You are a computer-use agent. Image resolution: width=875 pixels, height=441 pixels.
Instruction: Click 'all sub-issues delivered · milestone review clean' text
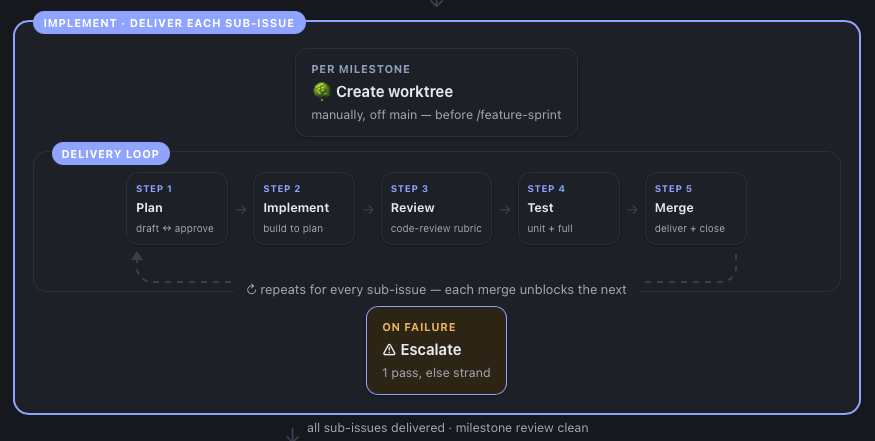pyautogui.click(x=448, y=428)
